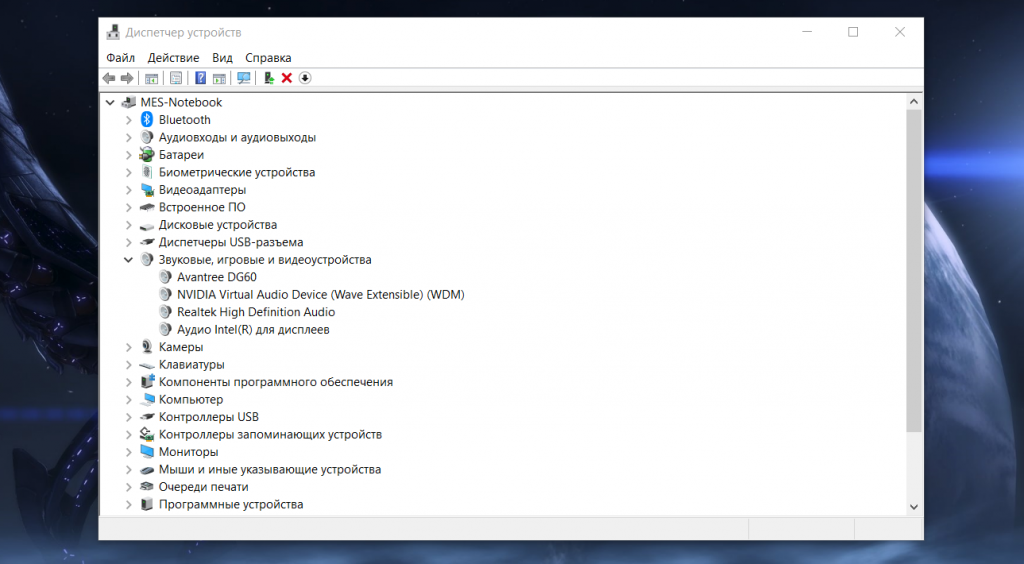This screenshot has height=564, width=1024.
Task: Select the Биометрические устройства label
Action: coord(237,172)
